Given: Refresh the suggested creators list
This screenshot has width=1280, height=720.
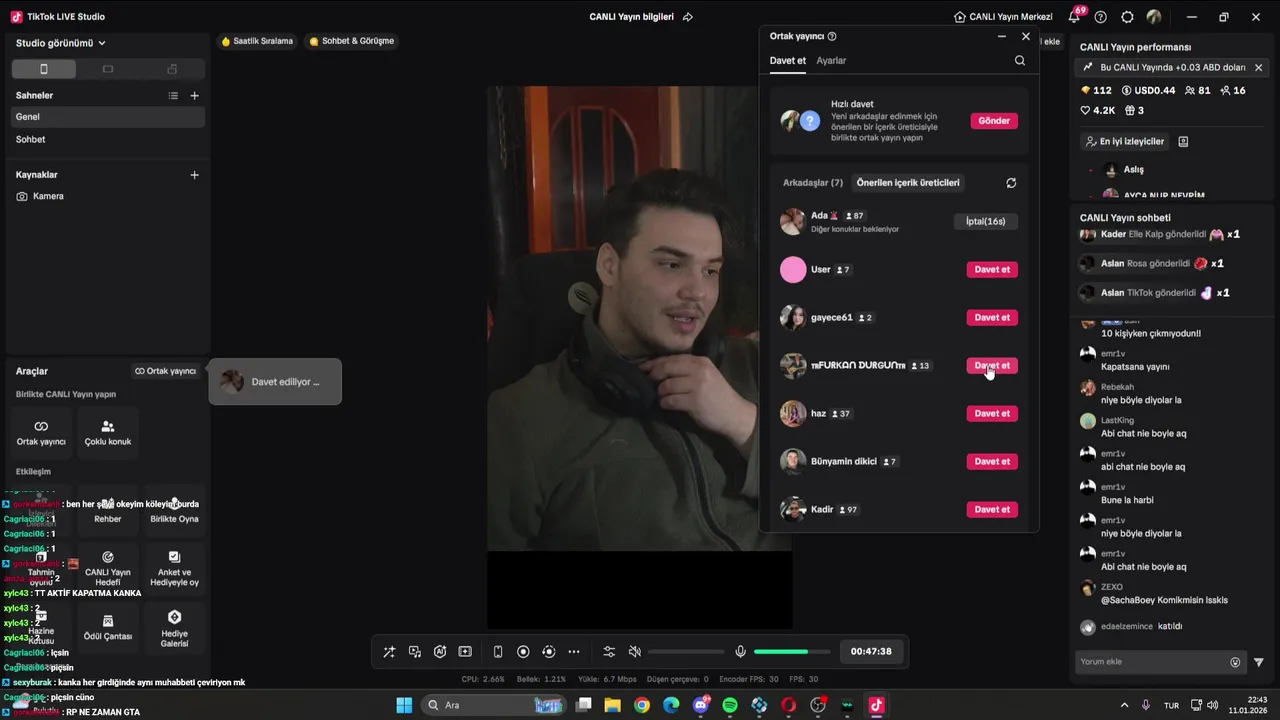Looking at the screenshot, I should click(x=1011, y=183).
